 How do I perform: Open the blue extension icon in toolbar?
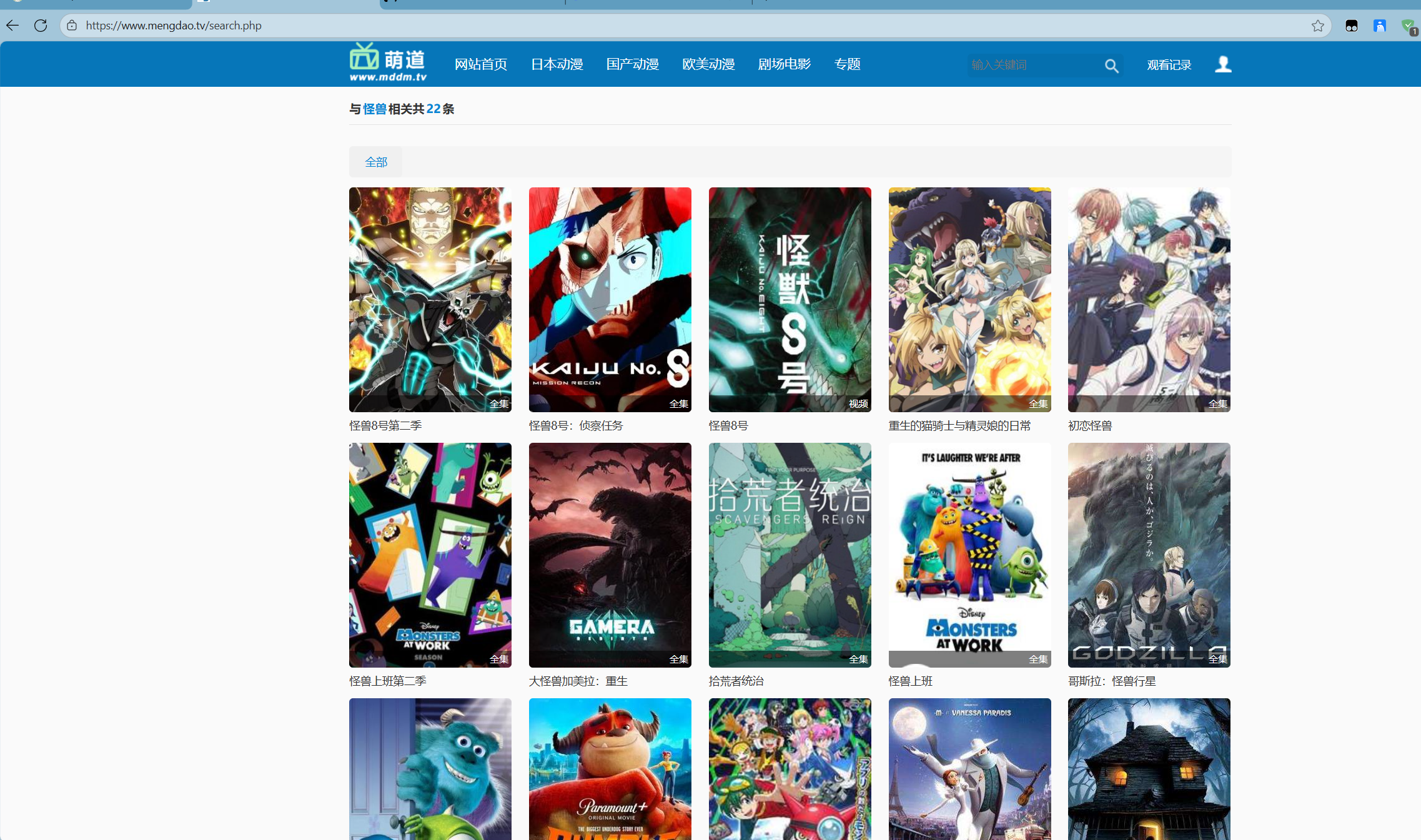(x=1380, y=26)
